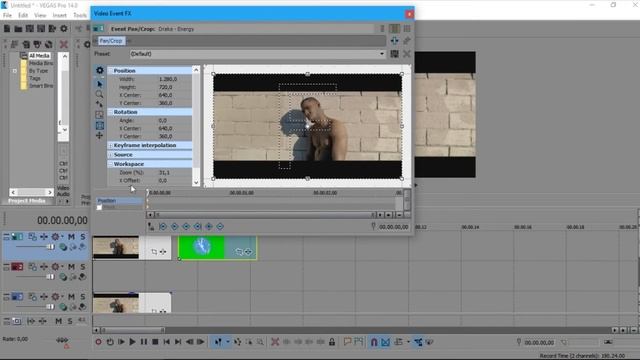Expand the By Type node in Project Media

(x=15, y=71)
